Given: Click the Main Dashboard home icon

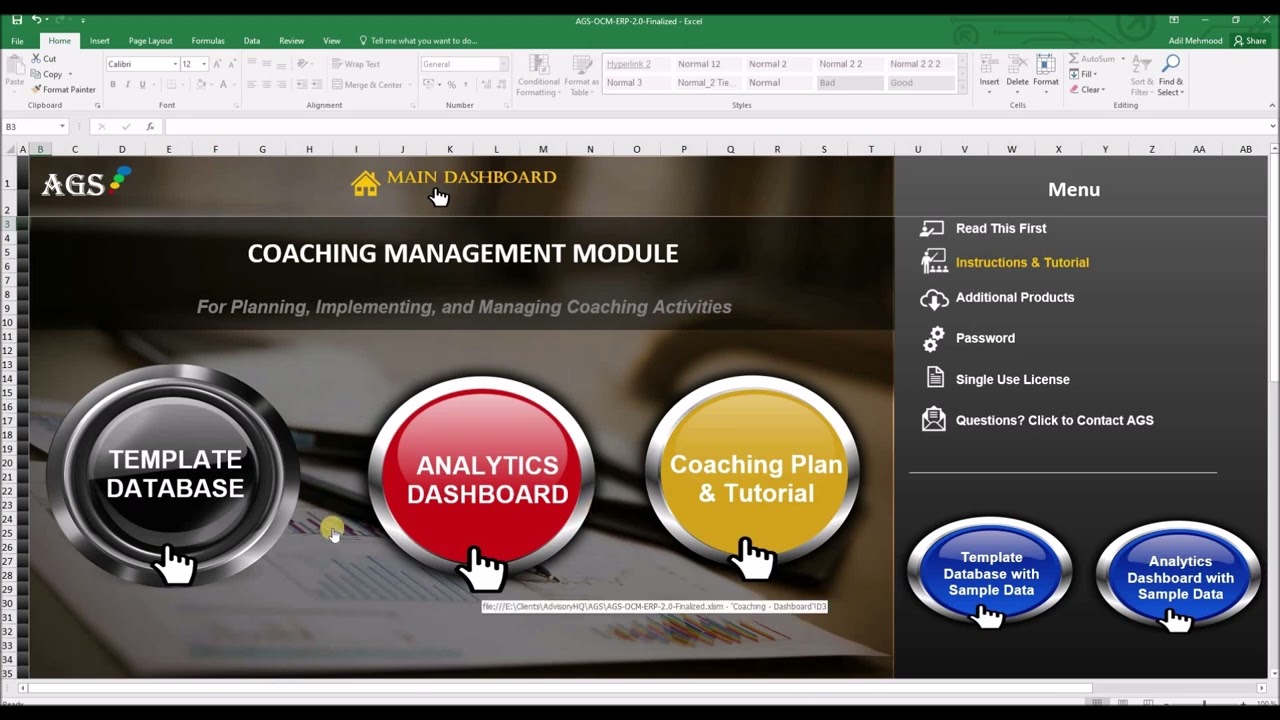Looking at the screenshot, I should (366, 184).
